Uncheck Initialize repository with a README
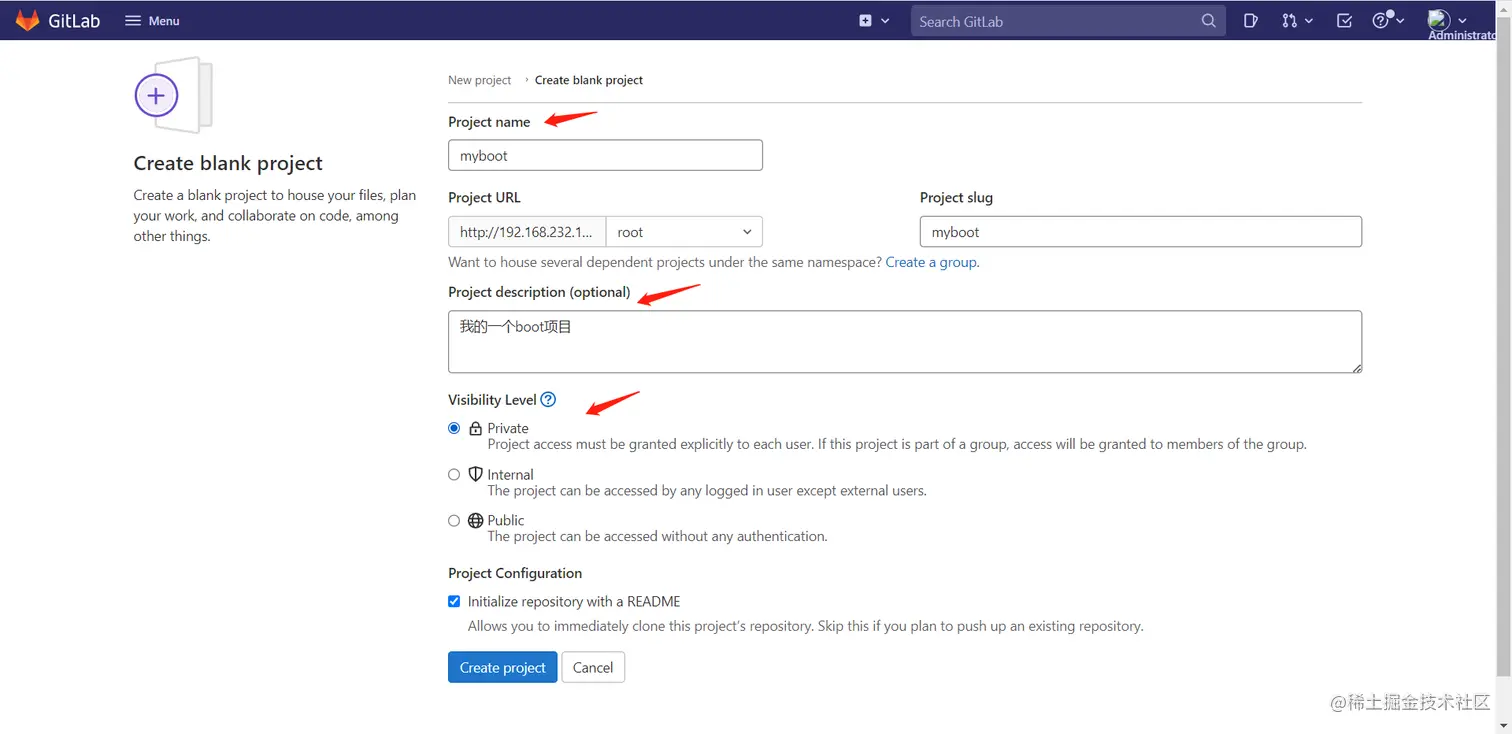 (x=454, y=602)
